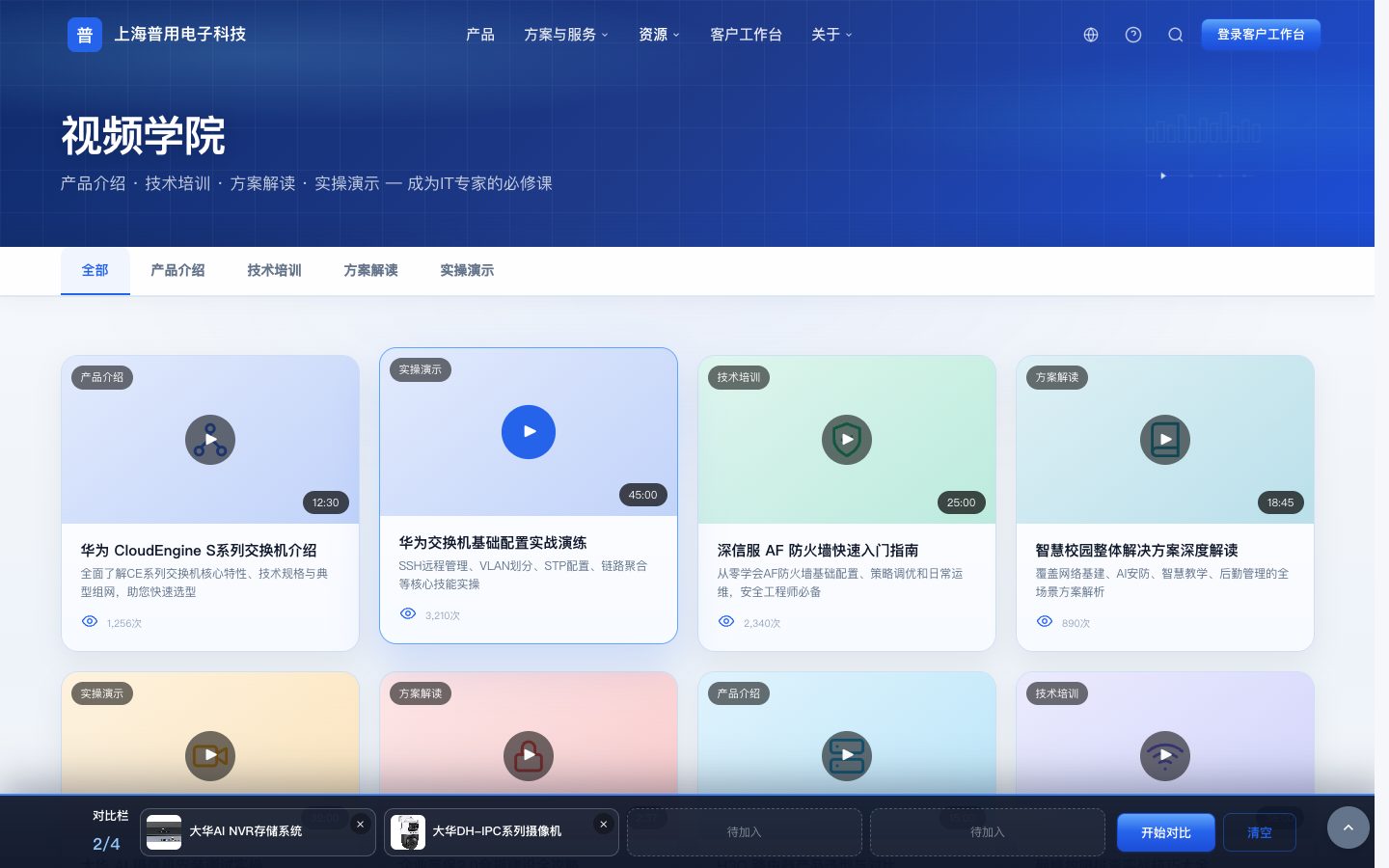Remove 大华DH-IPC系列摄像机 from compare bar
This screenshot has height=868, width=1389.
(x=603, y=825)
